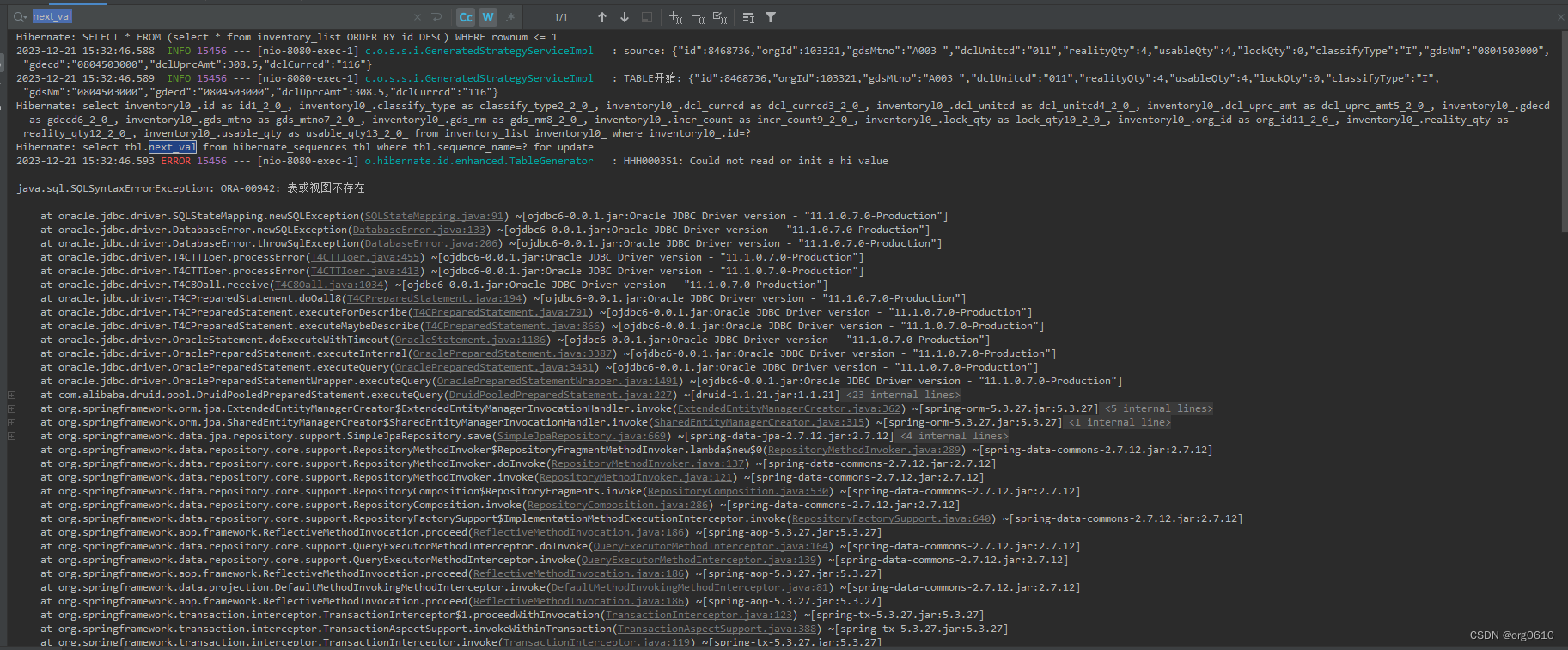Open RepositoryMethodInvoker.java:137 link
This screenshot has height=650, width=1568.
pos(648,464)
